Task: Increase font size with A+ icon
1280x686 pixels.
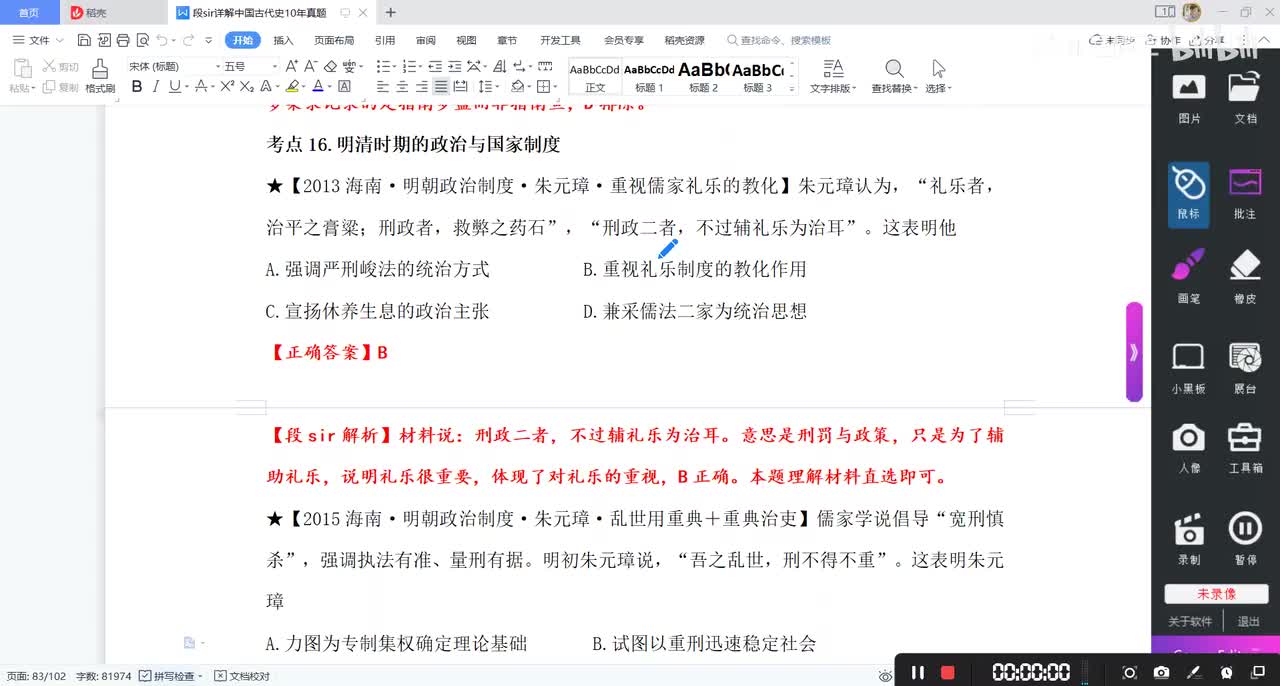Action: 292,66
